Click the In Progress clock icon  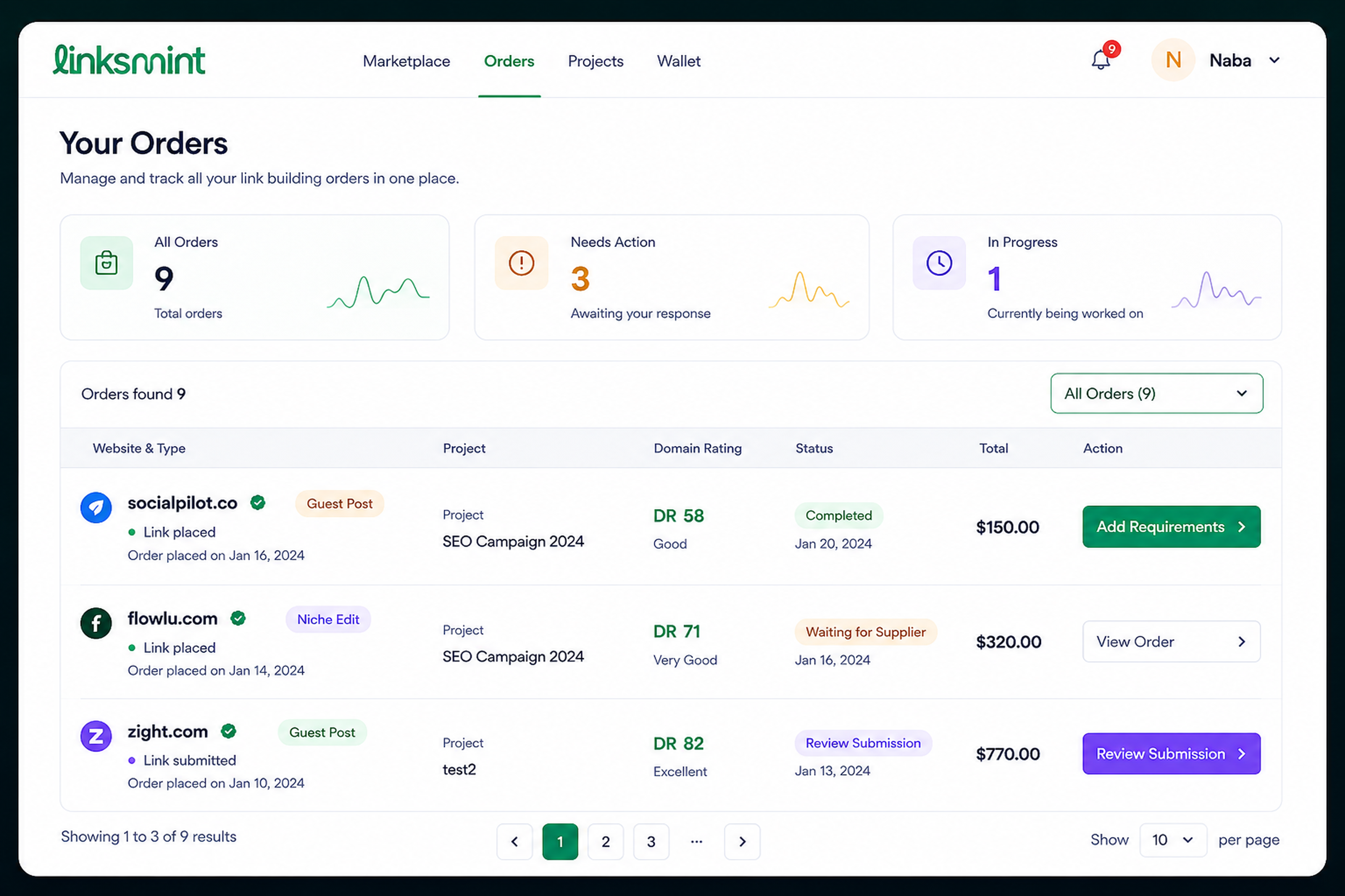(939, 263)
